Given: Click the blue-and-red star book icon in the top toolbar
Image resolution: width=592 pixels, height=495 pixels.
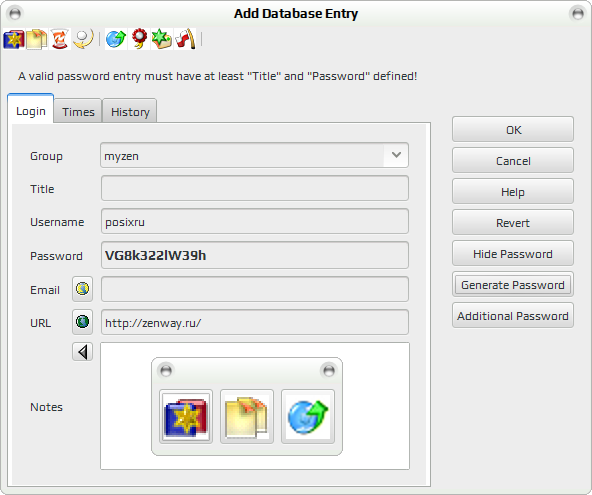Looking at the screenshot, I should click(14, 39).
